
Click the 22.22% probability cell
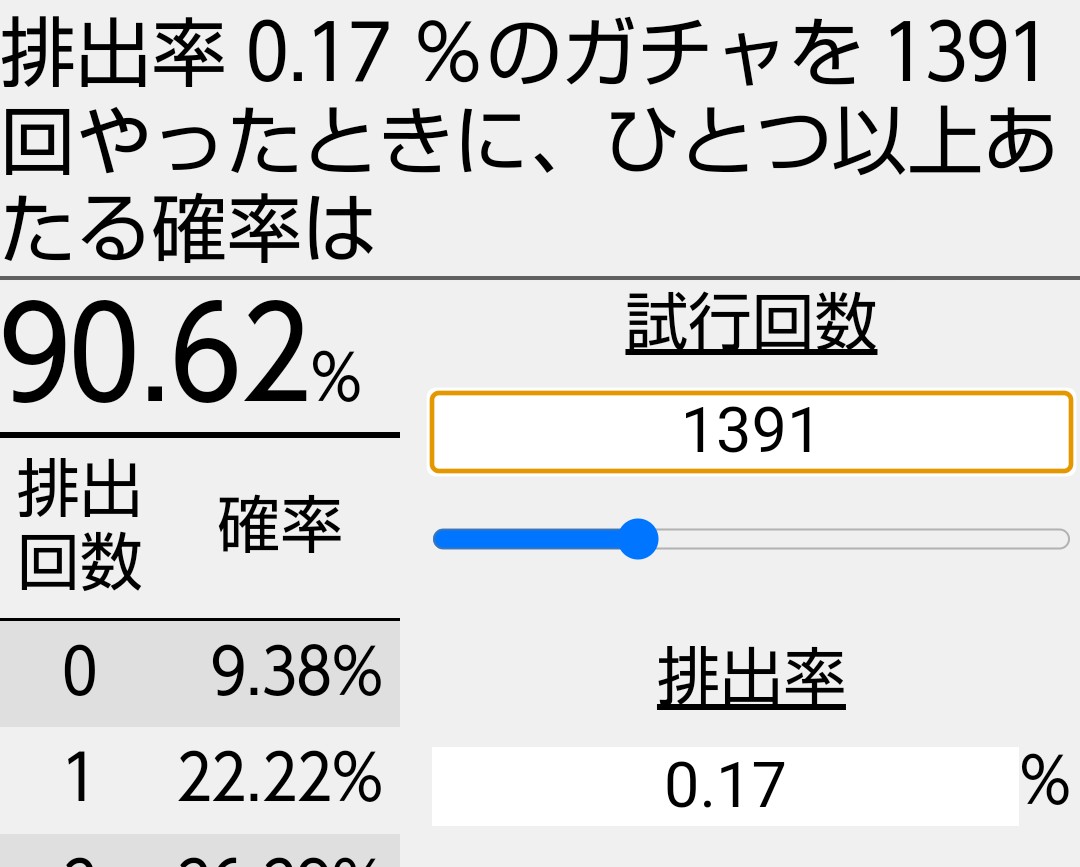pyautogui.click(x=280, y=778)
